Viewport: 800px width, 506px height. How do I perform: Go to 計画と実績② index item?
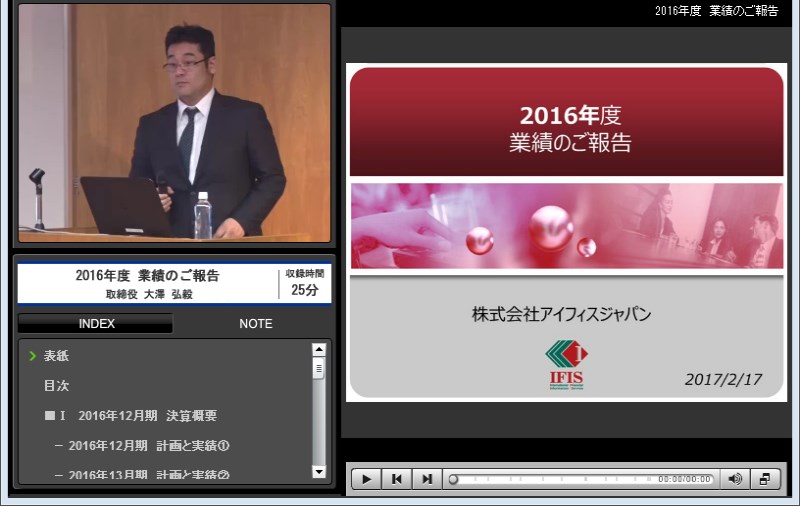pos(142,475)
